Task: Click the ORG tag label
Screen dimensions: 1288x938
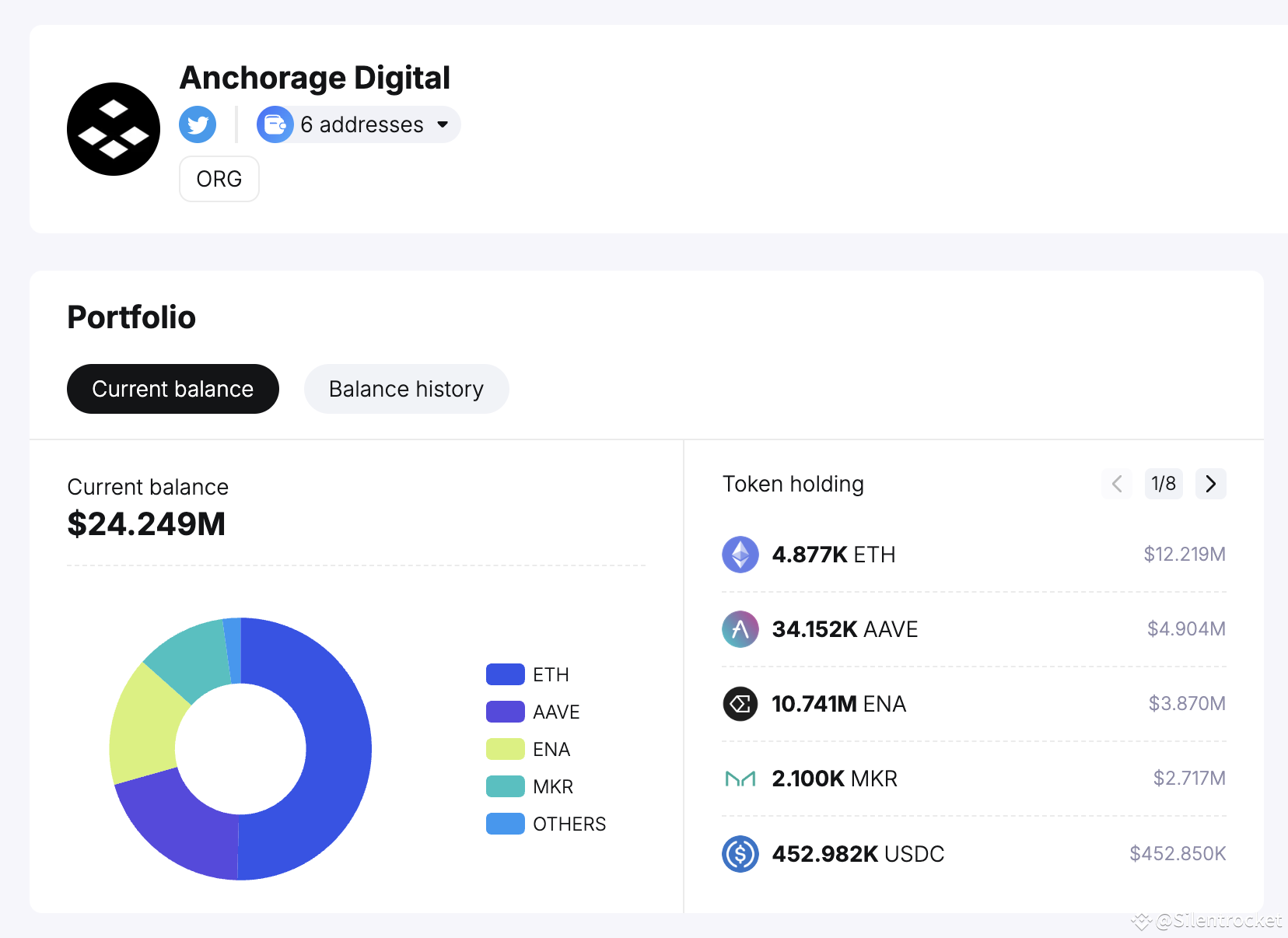Action: click(219, 179)
